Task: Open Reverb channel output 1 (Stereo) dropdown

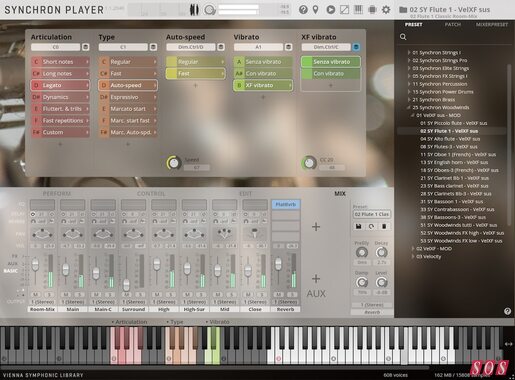Action: click(x=285, y=302)
